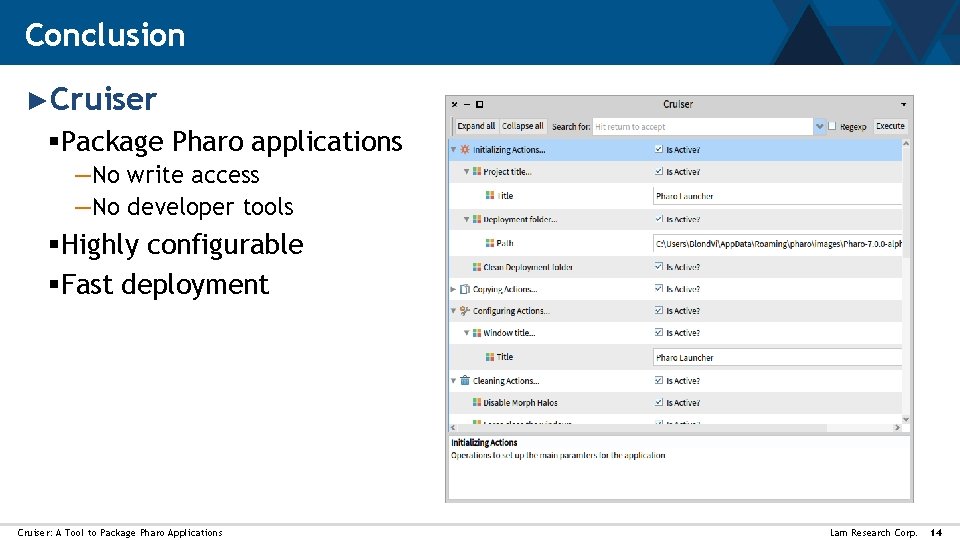This screenshot has width=960, height=540.
Task: Click the bold Initializing Actions description heading
Action: coord(484,443)
